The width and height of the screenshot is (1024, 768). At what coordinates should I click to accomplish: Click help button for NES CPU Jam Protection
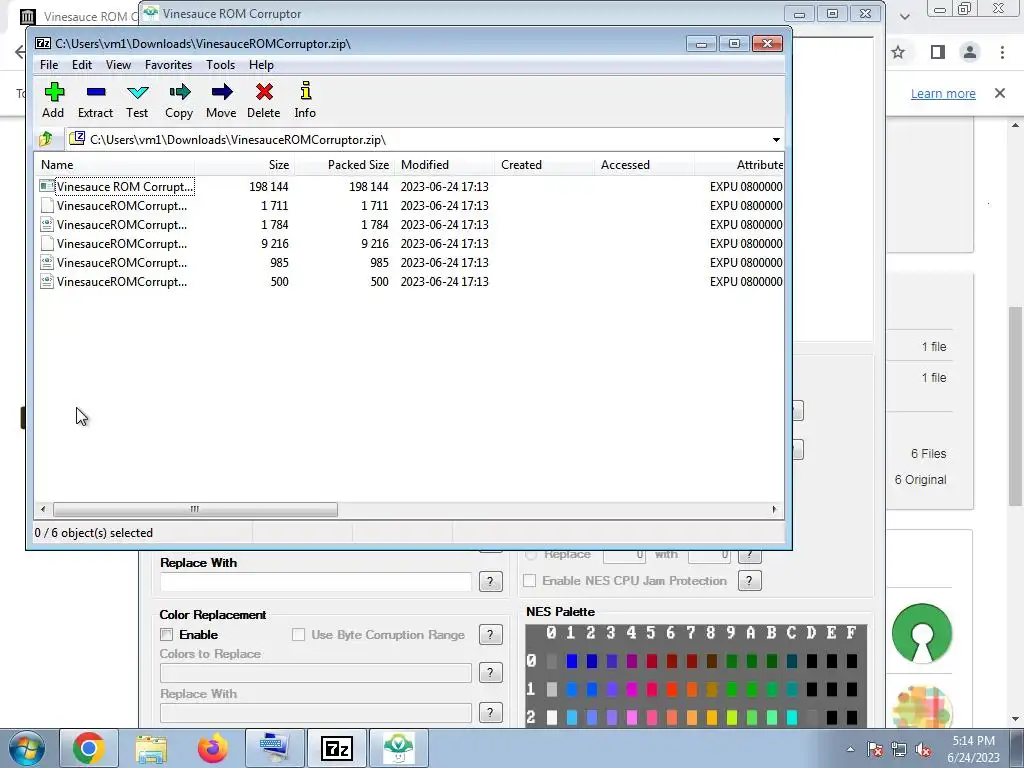click(x=750, y=581)
